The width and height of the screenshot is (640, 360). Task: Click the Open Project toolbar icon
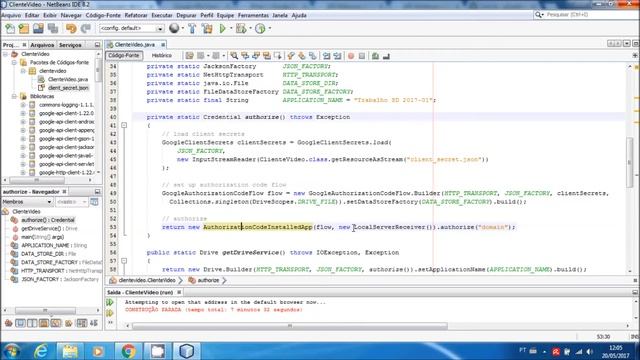coord(38,29)
